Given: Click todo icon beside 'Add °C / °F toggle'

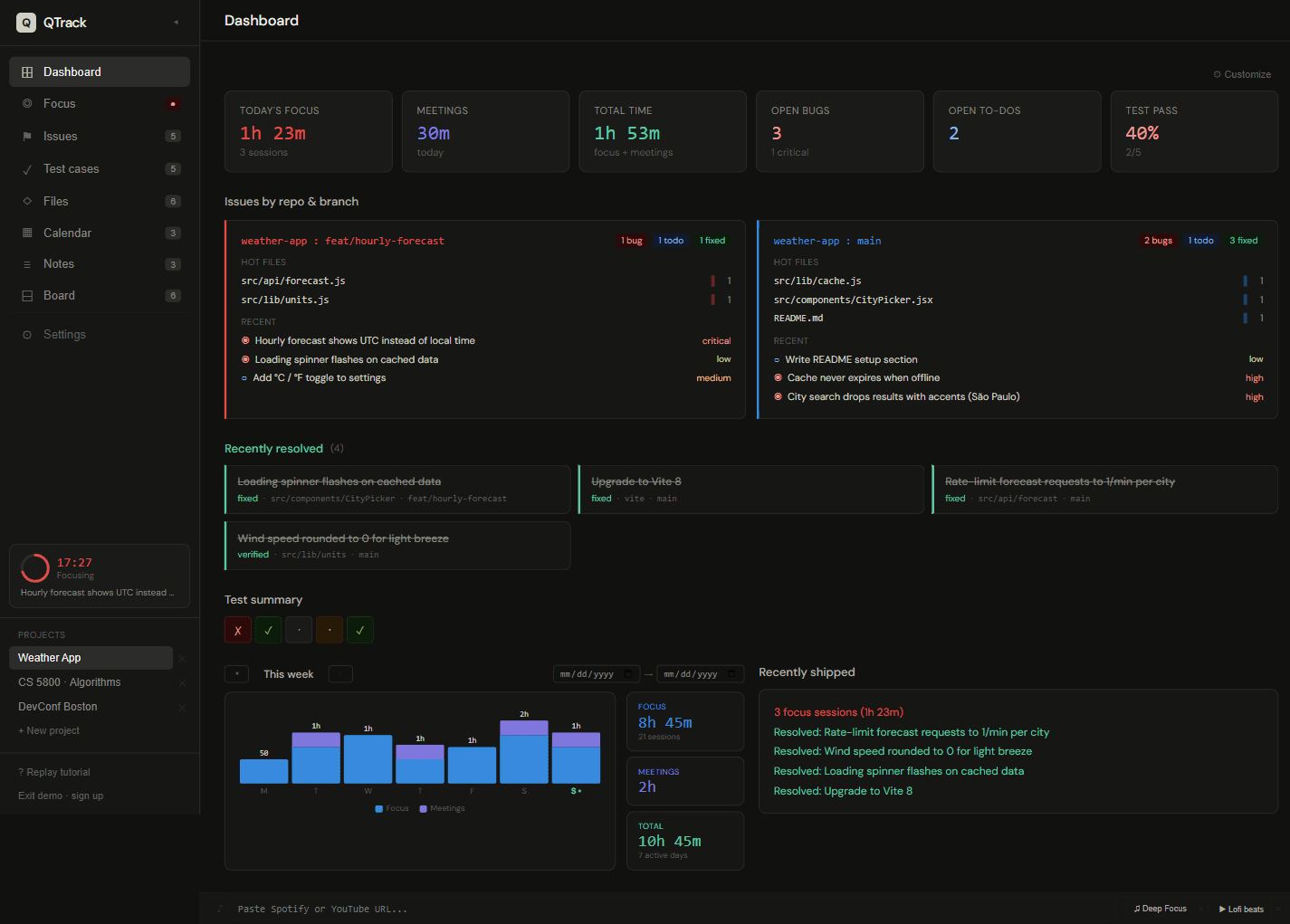Looking at the screenshot, I should [244, 378].
